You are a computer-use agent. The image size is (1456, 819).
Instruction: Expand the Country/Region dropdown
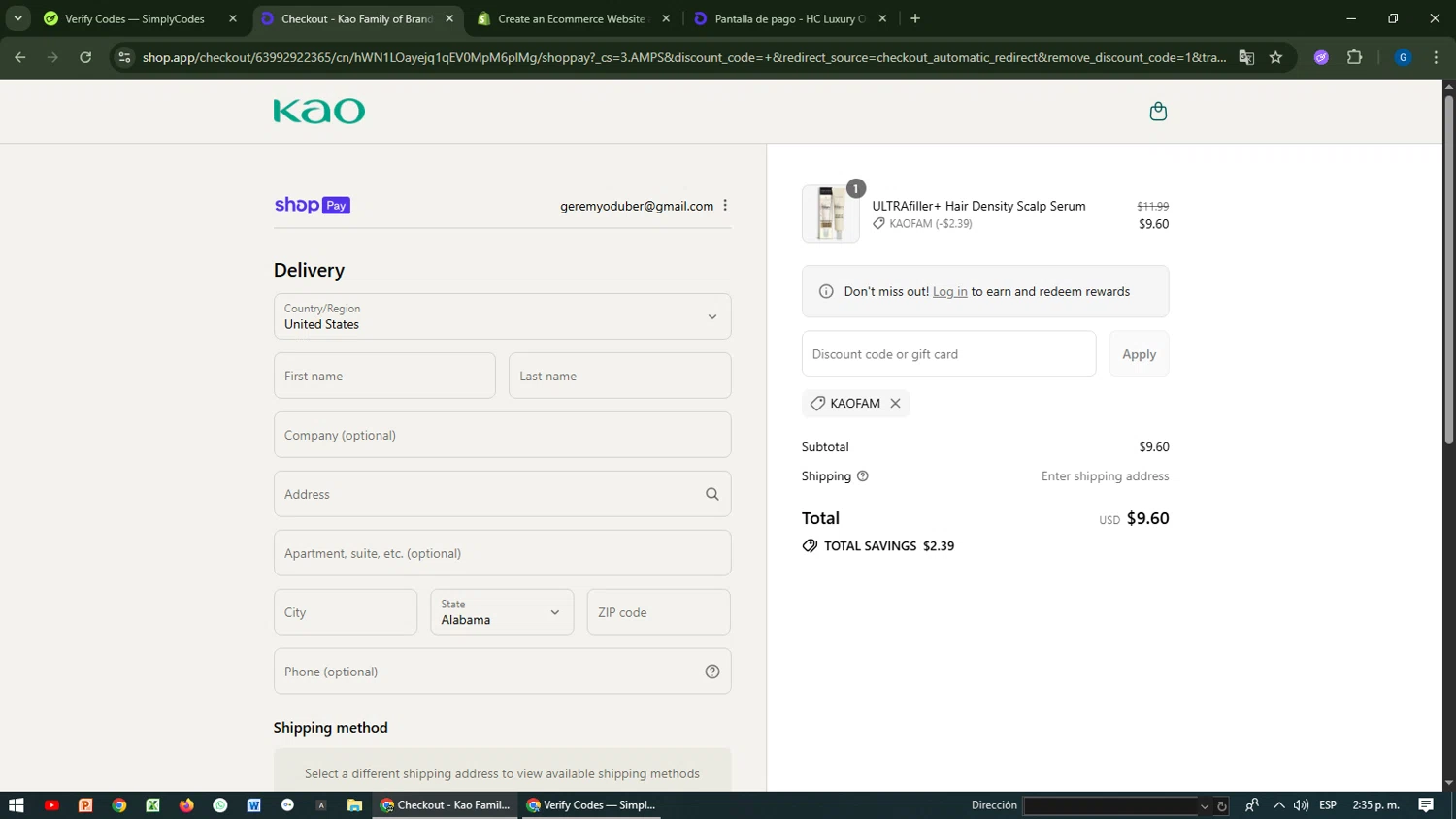pos(502,316)
